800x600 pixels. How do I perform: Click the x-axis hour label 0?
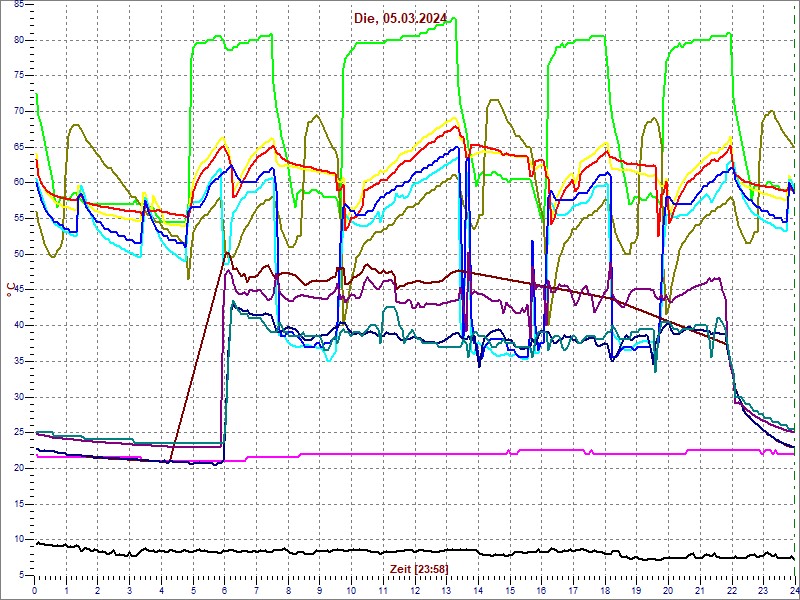(34, 589)
